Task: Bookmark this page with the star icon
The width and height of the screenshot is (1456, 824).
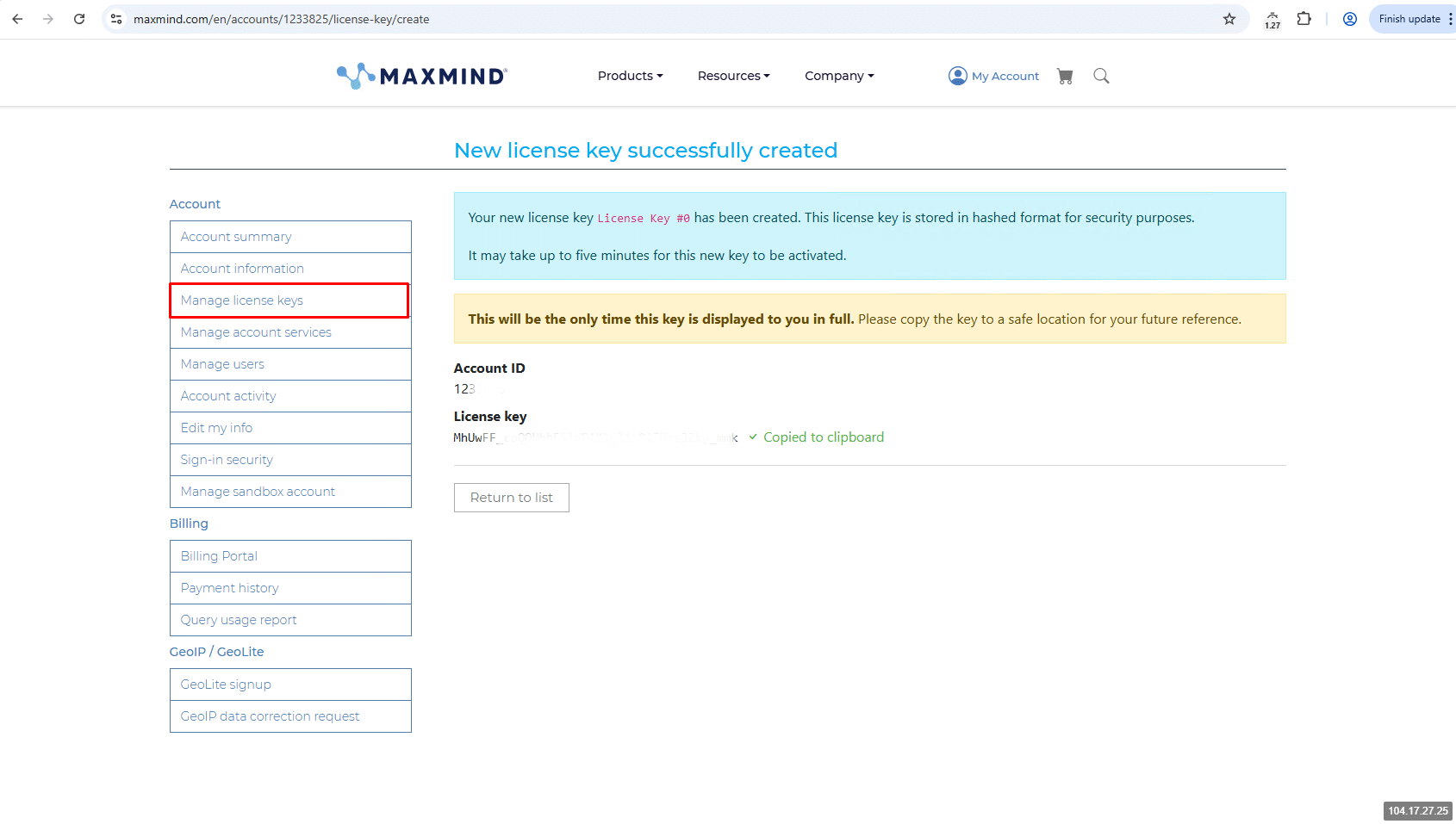Action: tap(1229, 19)
